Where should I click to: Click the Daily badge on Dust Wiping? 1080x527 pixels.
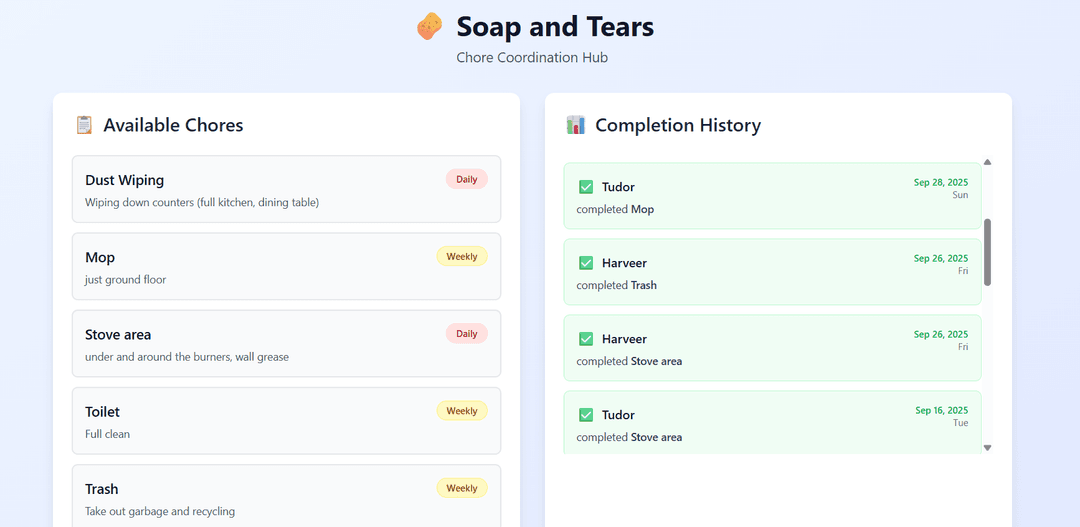point(466,180)
